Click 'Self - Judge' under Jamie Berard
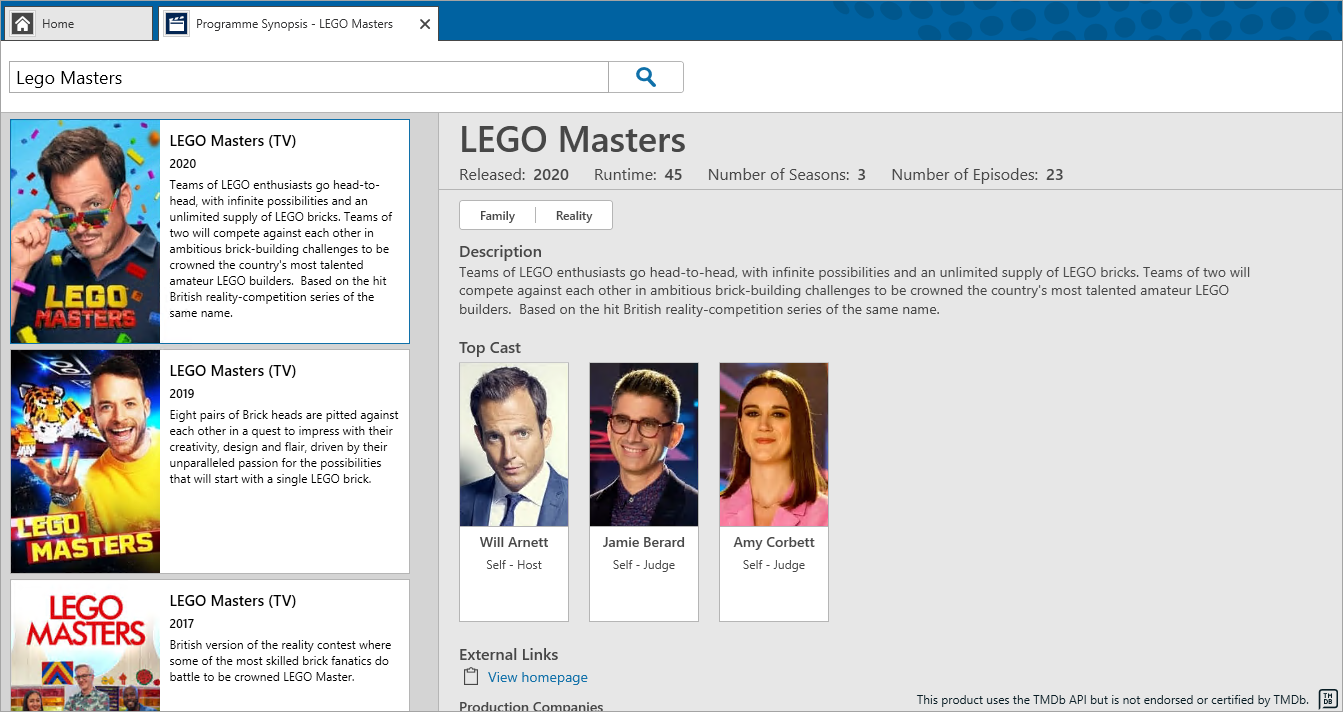Image resolution: width=1343 pixels, height=712 pixels. pos(644,565)
